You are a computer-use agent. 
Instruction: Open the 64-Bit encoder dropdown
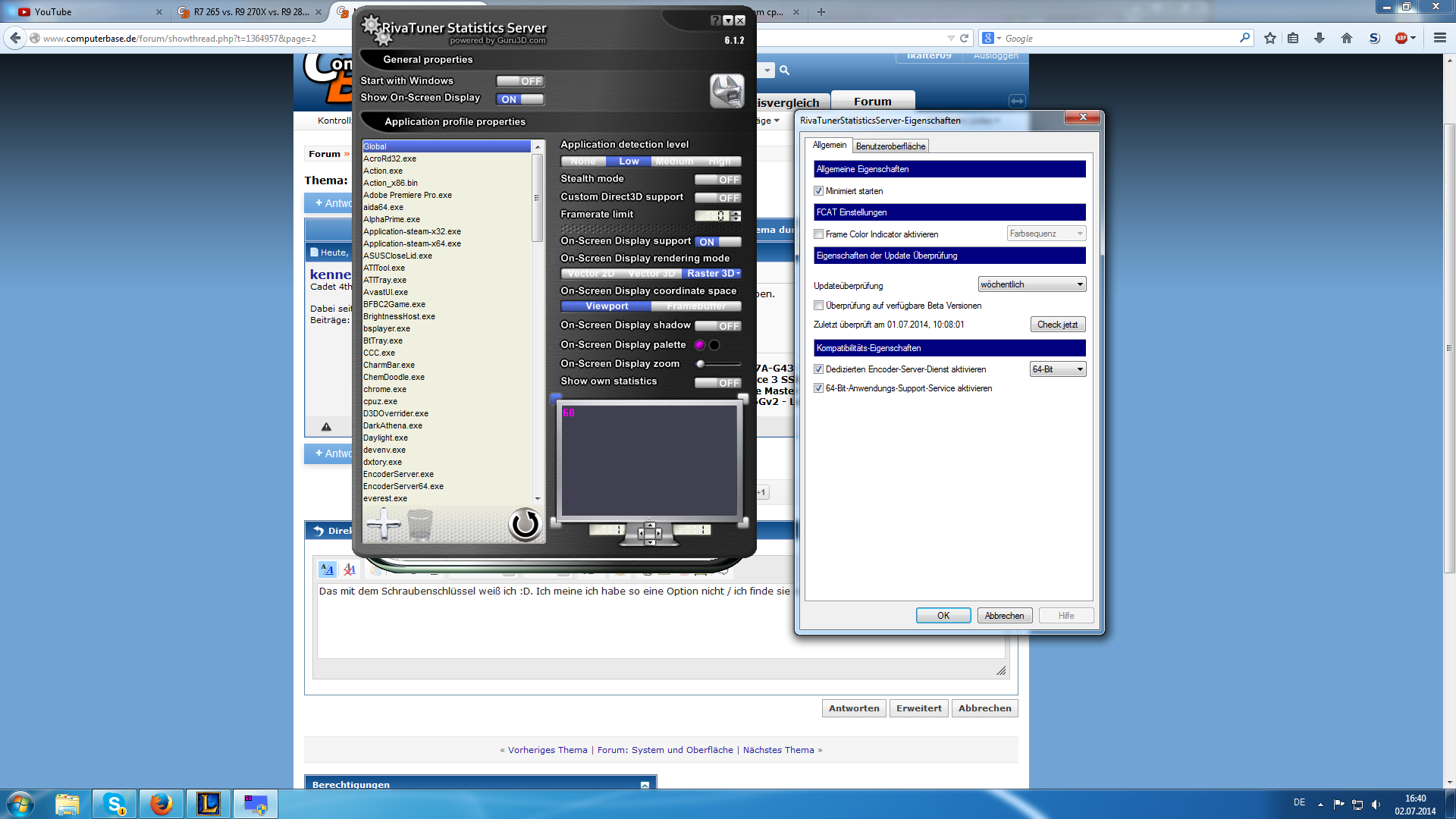[x=1058, y=369]
